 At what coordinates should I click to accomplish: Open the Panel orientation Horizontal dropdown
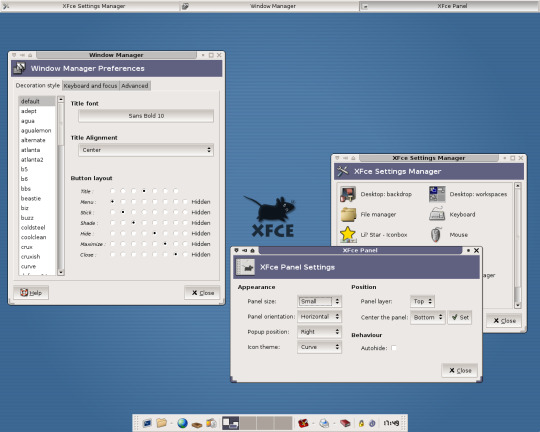pyautogui.click(x=319, y=317)
